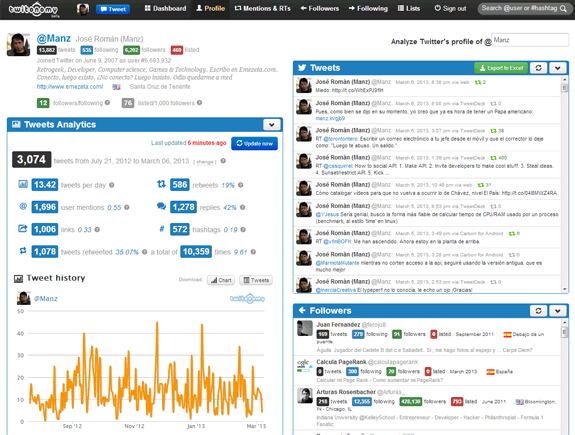Click the Twitonomy logo
This screenshot has height=435, width=575.
(x=33, y=10)
